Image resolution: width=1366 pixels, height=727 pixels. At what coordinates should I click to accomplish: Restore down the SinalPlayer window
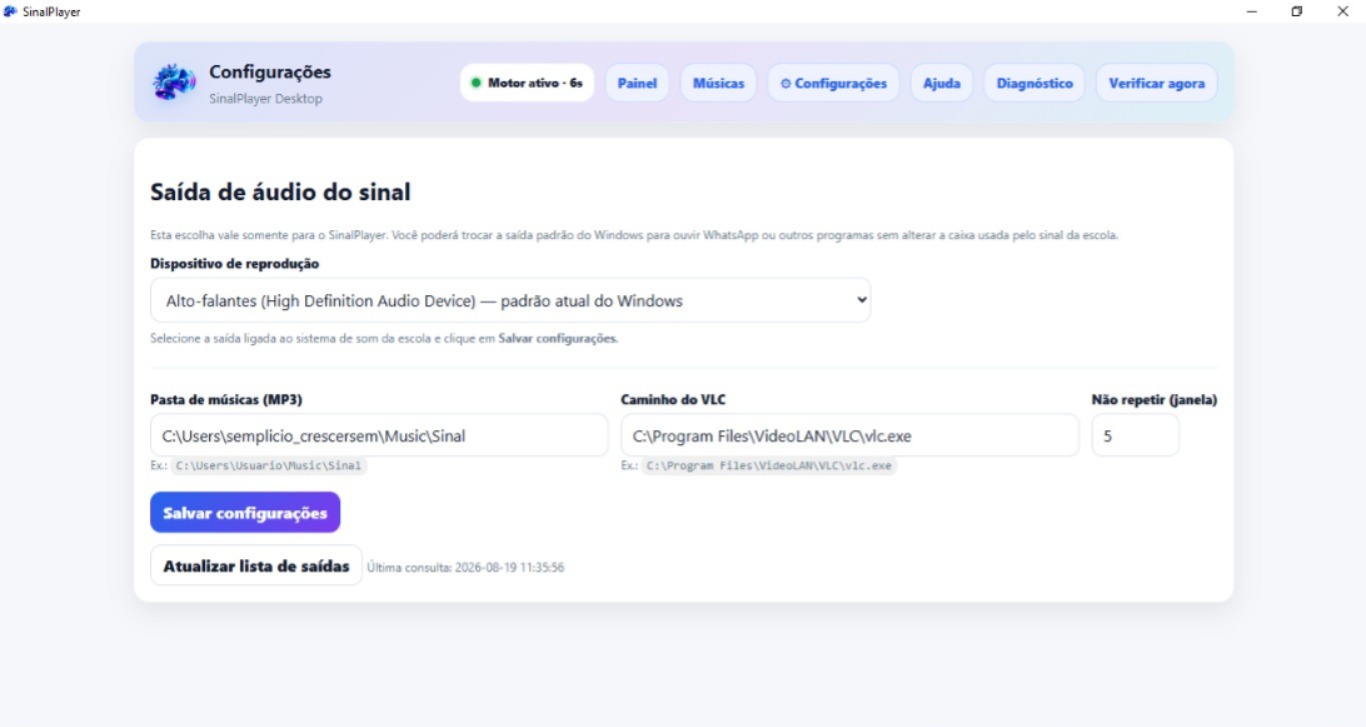1297,11
